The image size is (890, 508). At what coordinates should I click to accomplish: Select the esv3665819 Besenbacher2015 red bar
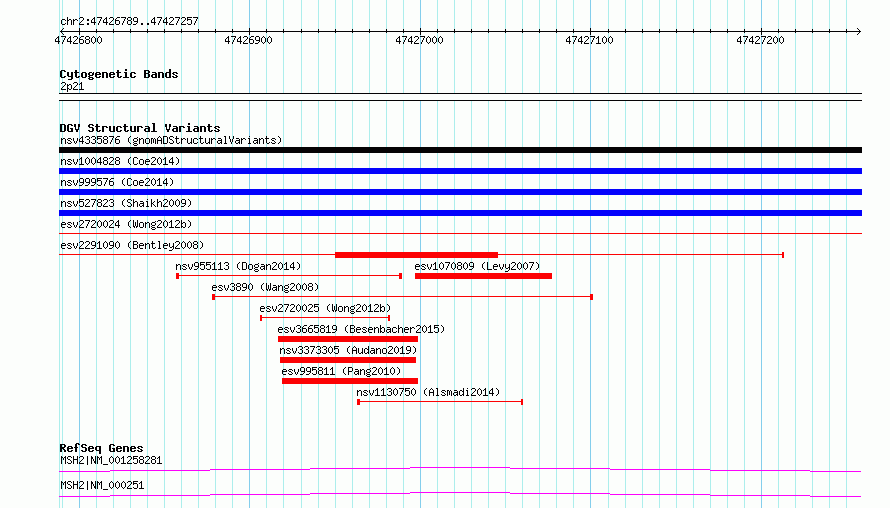(x=348, y=339)
